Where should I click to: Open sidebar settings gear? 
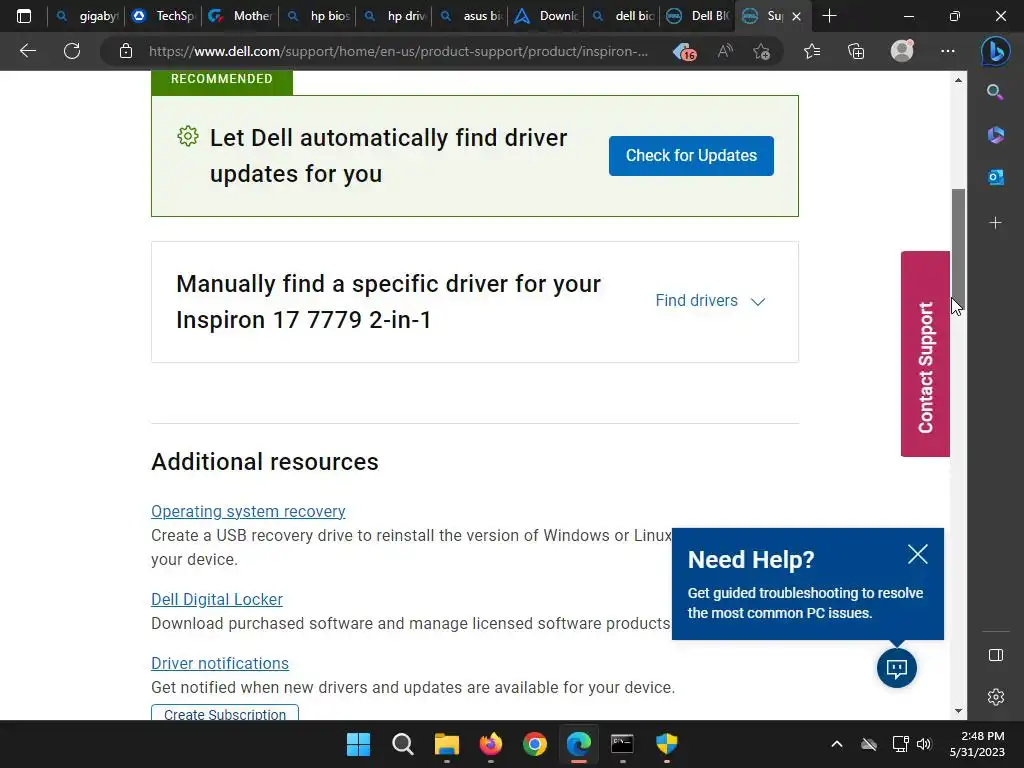coord(995,697)
